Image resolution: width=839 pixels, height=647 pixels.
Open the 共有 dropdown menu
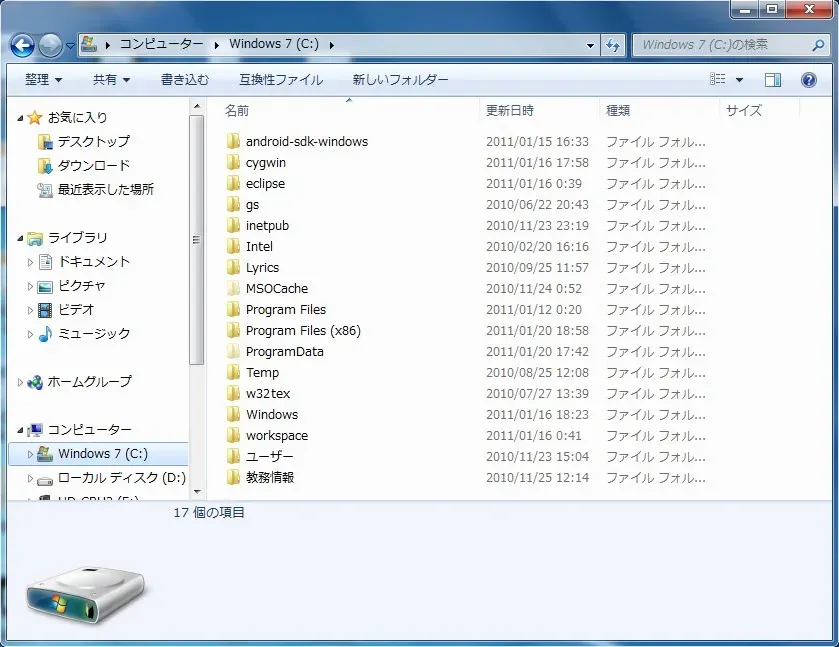coord(111,80)
